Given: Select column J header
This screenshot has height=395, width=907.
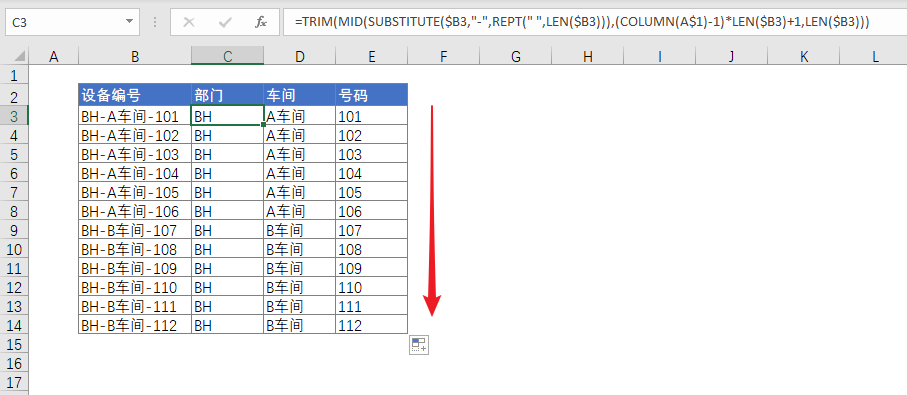Looking at the screenshot, I should (x=731, y=56).
